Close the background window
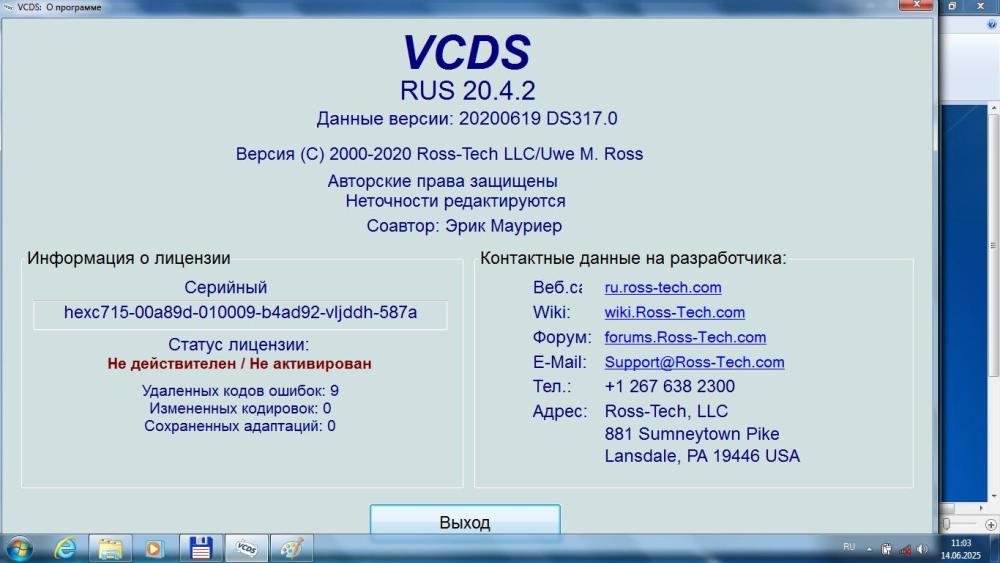1000x563 pixels. 981,6
